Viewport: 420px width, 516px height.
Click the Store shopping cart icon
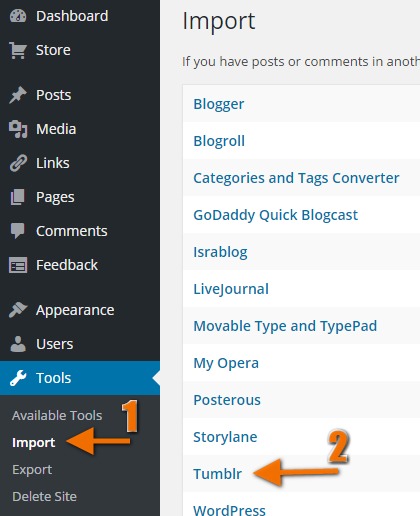point(18,50)
